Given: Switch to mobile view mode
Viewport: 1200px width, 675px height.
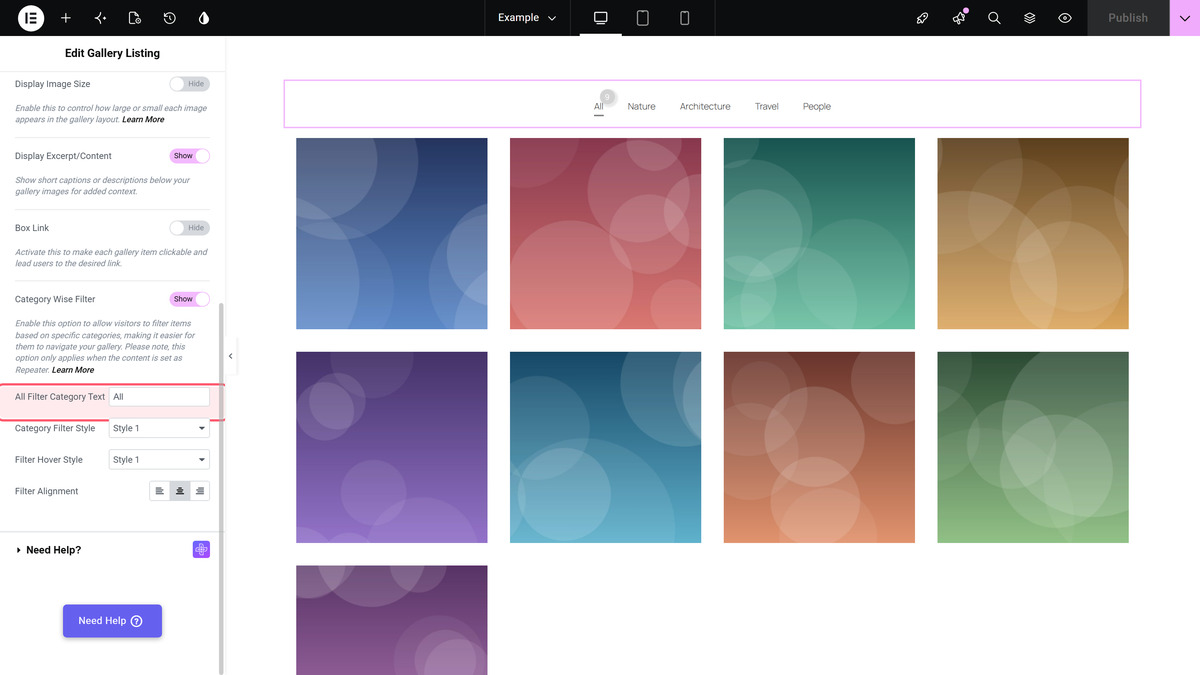Looking at the screenshot, I should 685,18.
